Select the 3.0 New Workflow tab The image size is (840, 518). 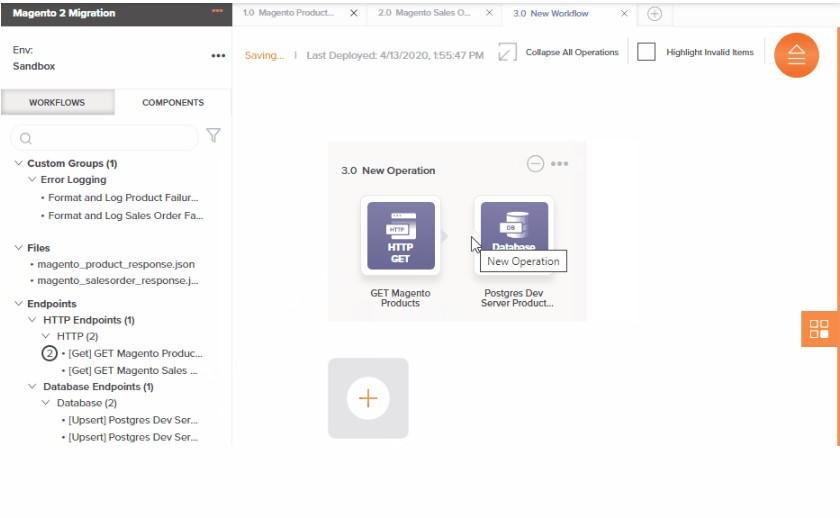551,13
